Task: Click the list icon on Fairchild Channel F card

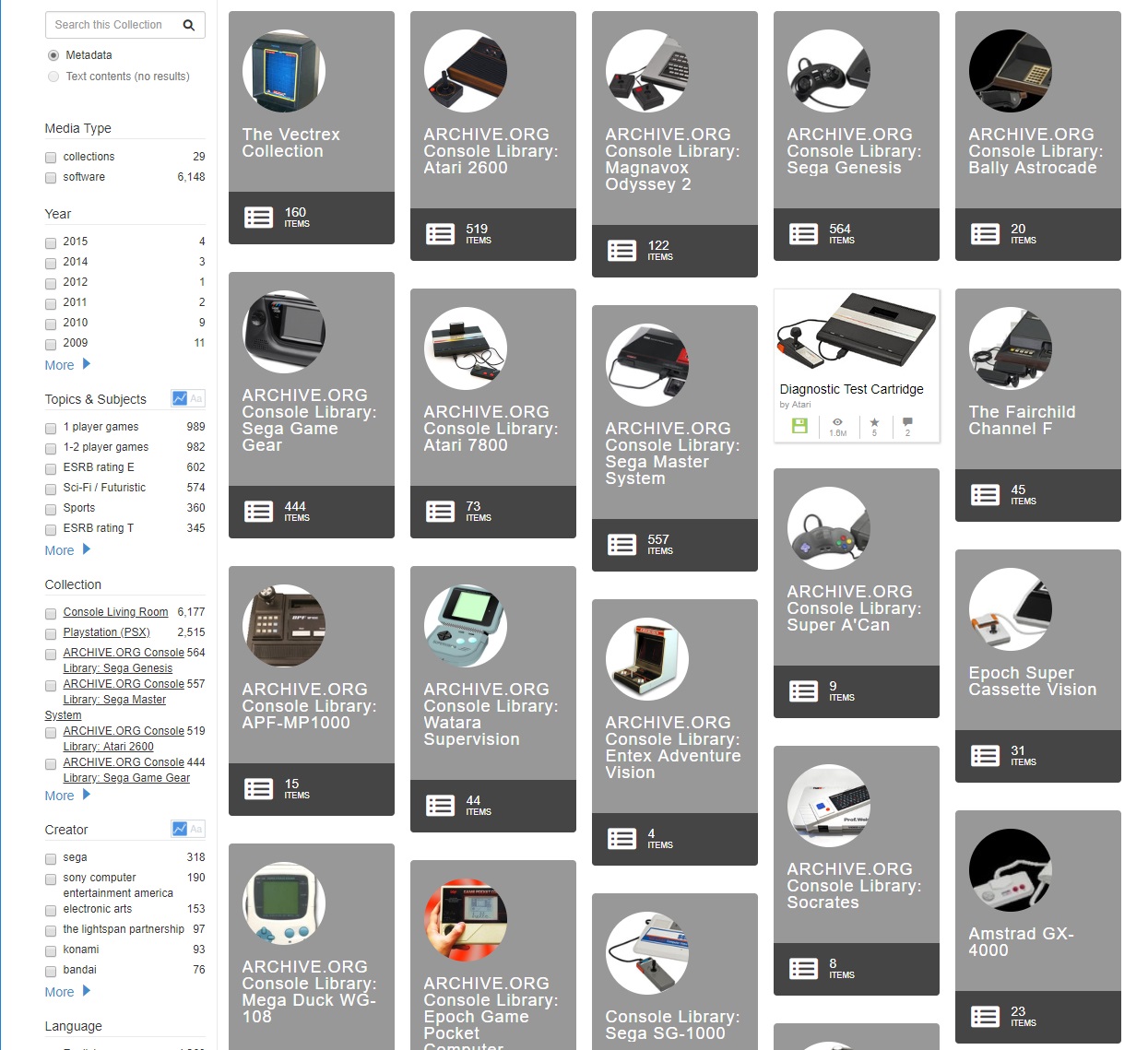Action: (985, 495)
